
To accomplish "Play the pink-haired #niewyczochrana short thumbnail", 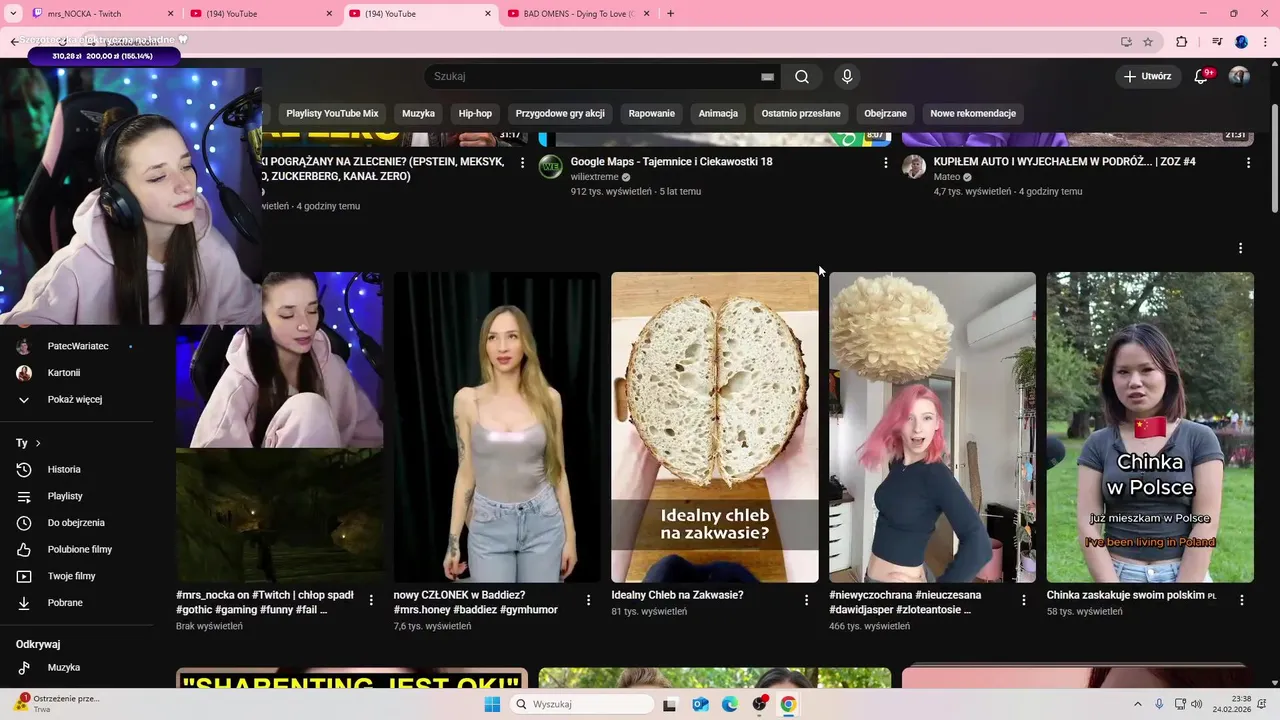I will 932,427.
